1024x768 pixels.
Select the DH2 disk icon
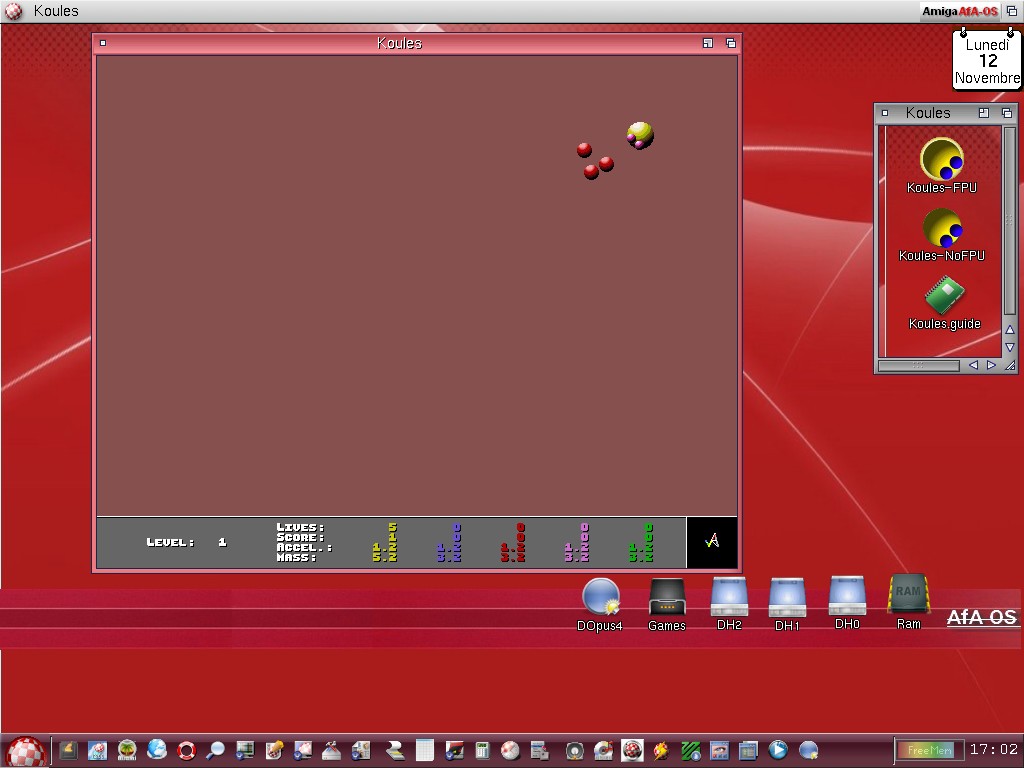[x=729, y=597]
